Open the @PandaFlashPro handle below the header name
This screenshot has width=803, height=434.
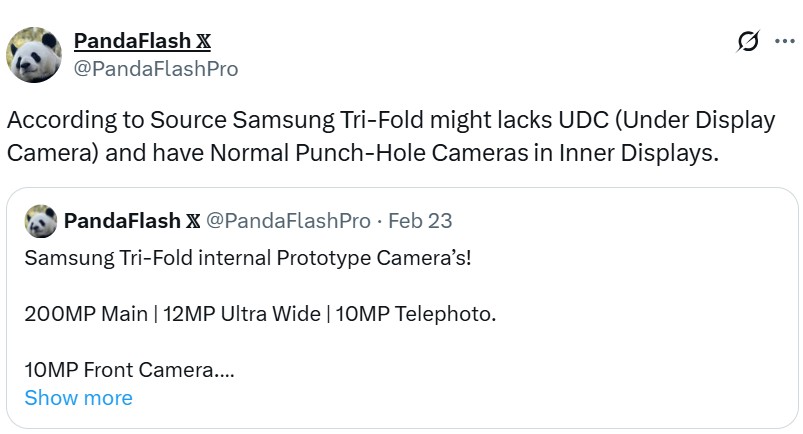(156, 69)
